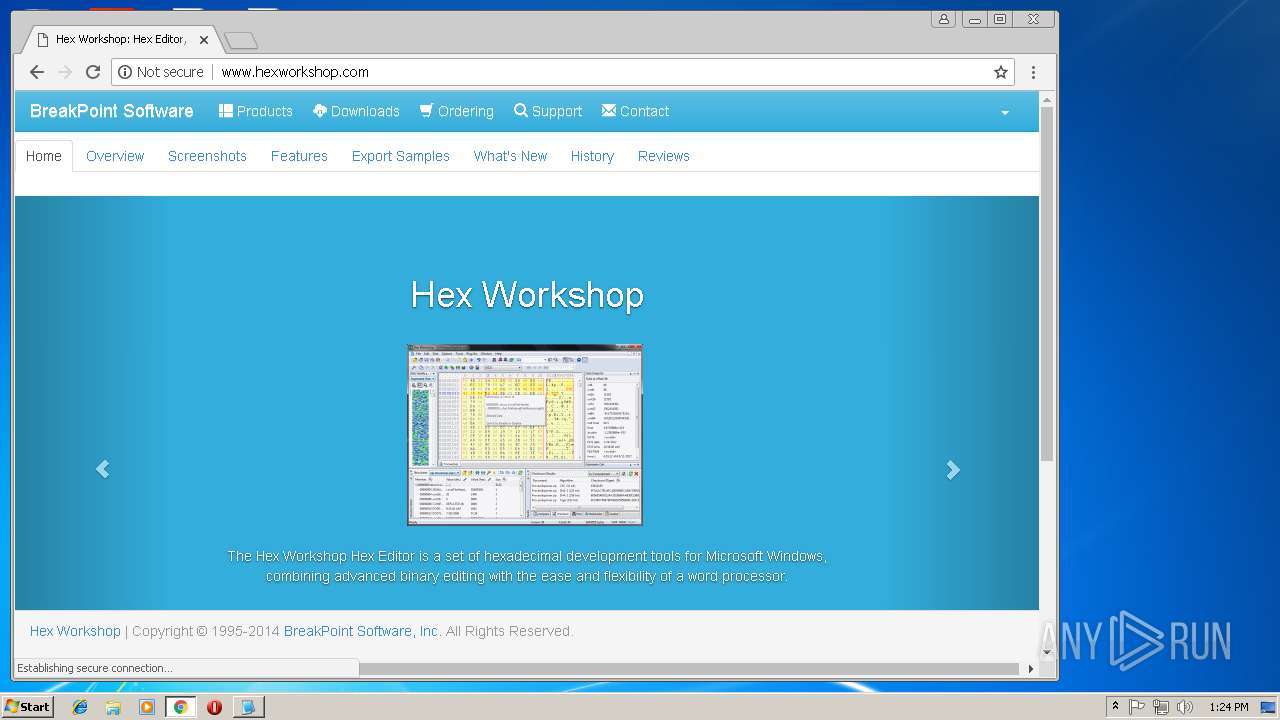Reload the current page
The height and width of the screenshot is (720, 1280).
click(x=93, y=72)
